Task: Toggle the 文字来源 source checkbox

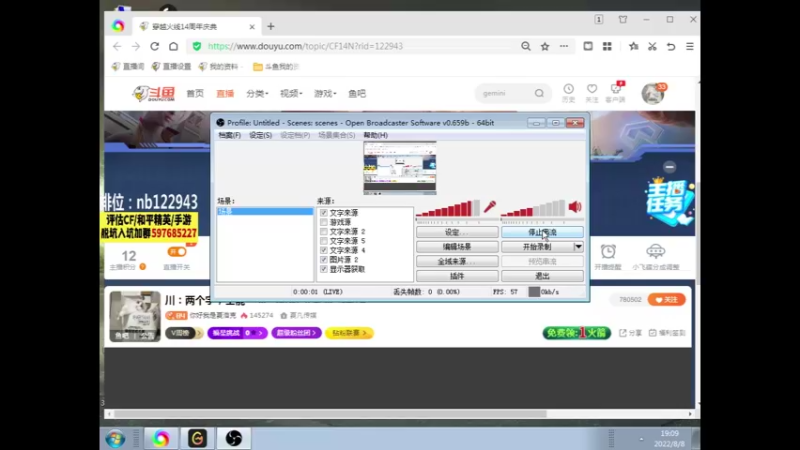Action: pos(324,213)
